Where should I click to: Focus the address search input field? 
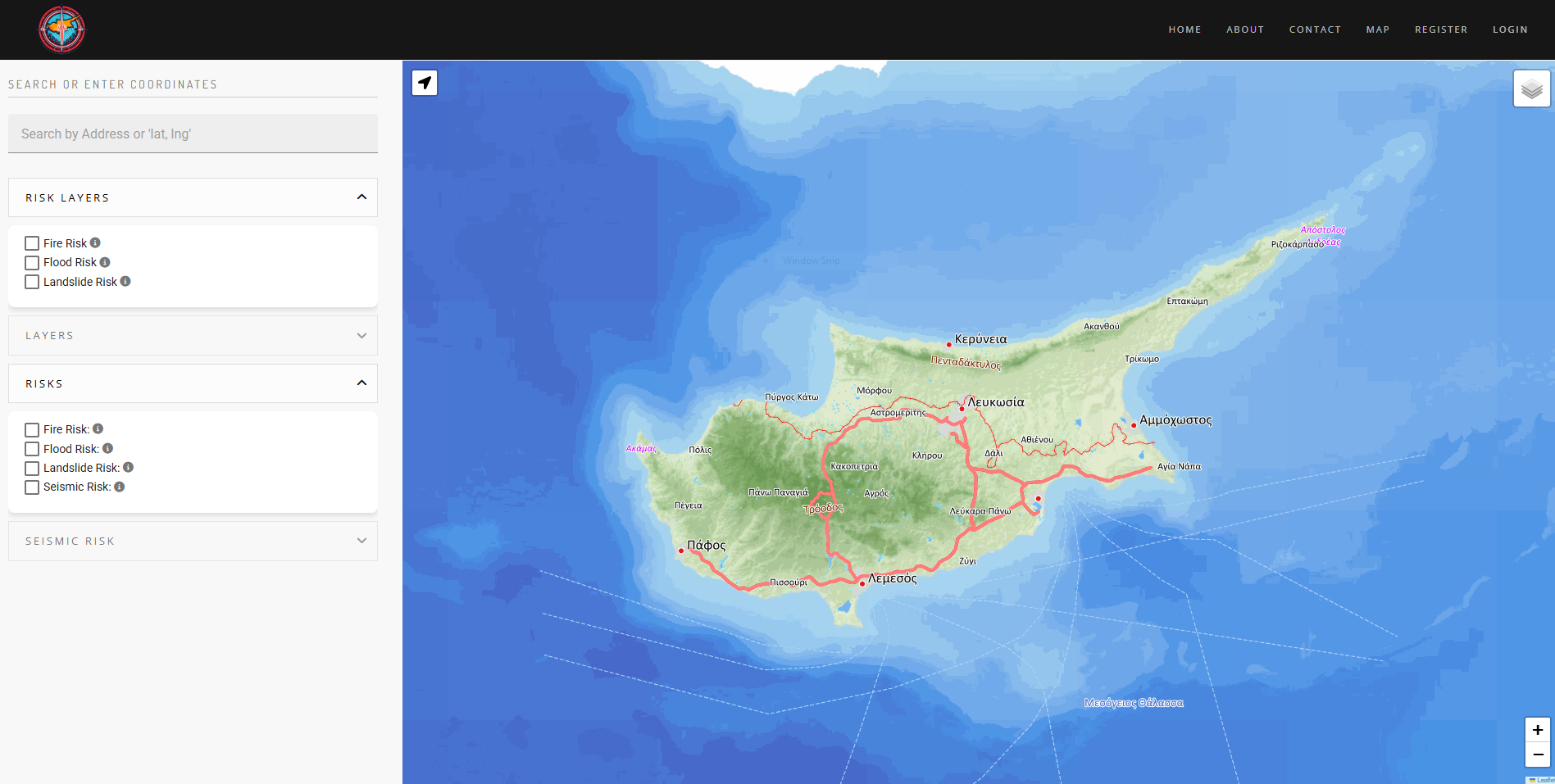coord(193,134)
